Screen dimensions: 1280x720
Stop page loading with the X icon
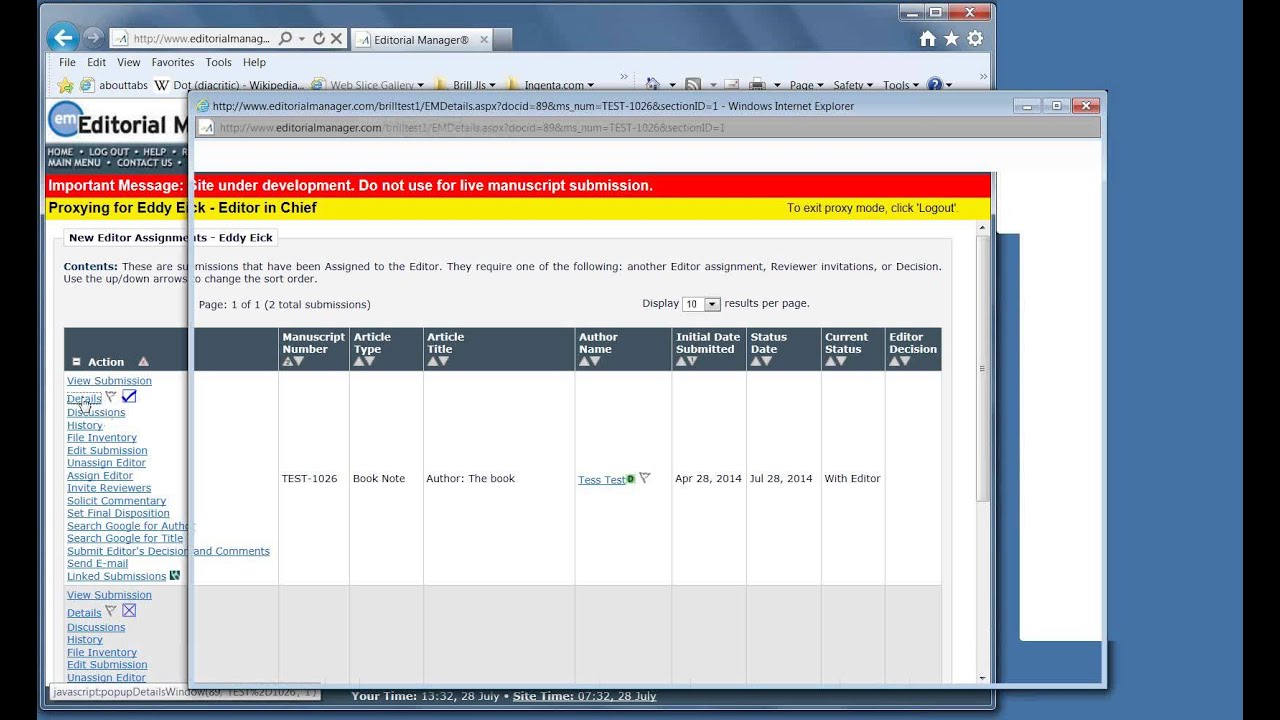337,39
